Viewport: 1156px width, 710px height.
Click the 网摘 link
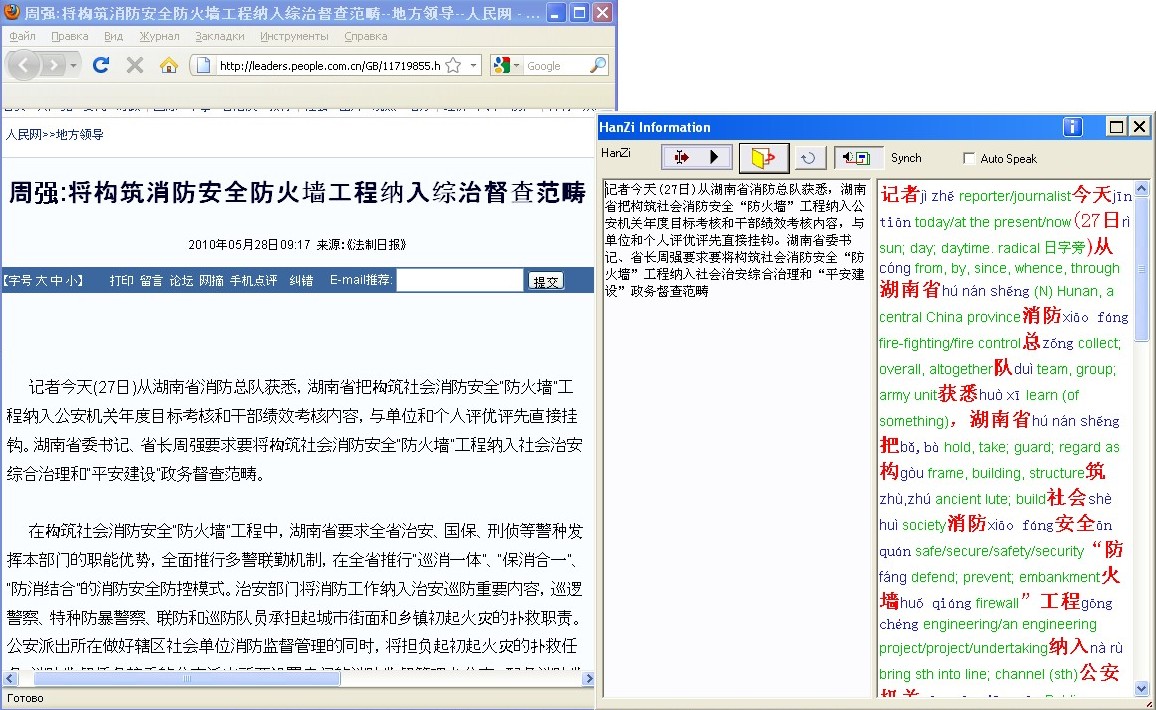click(211, 280)
